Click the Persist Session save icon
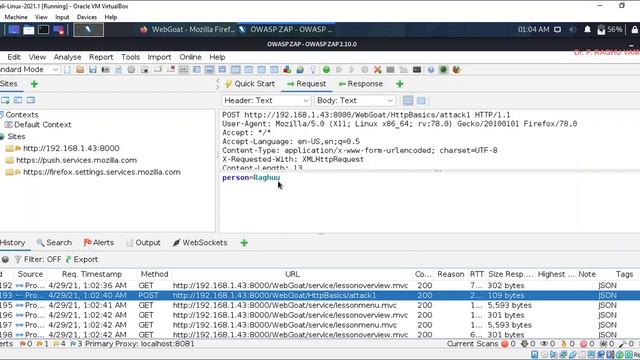 point(93,70)
